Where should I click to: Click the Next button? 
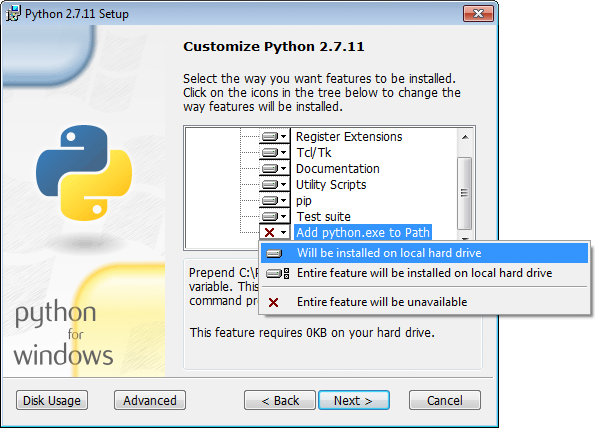pyautogui.click(x=354, y=400)
